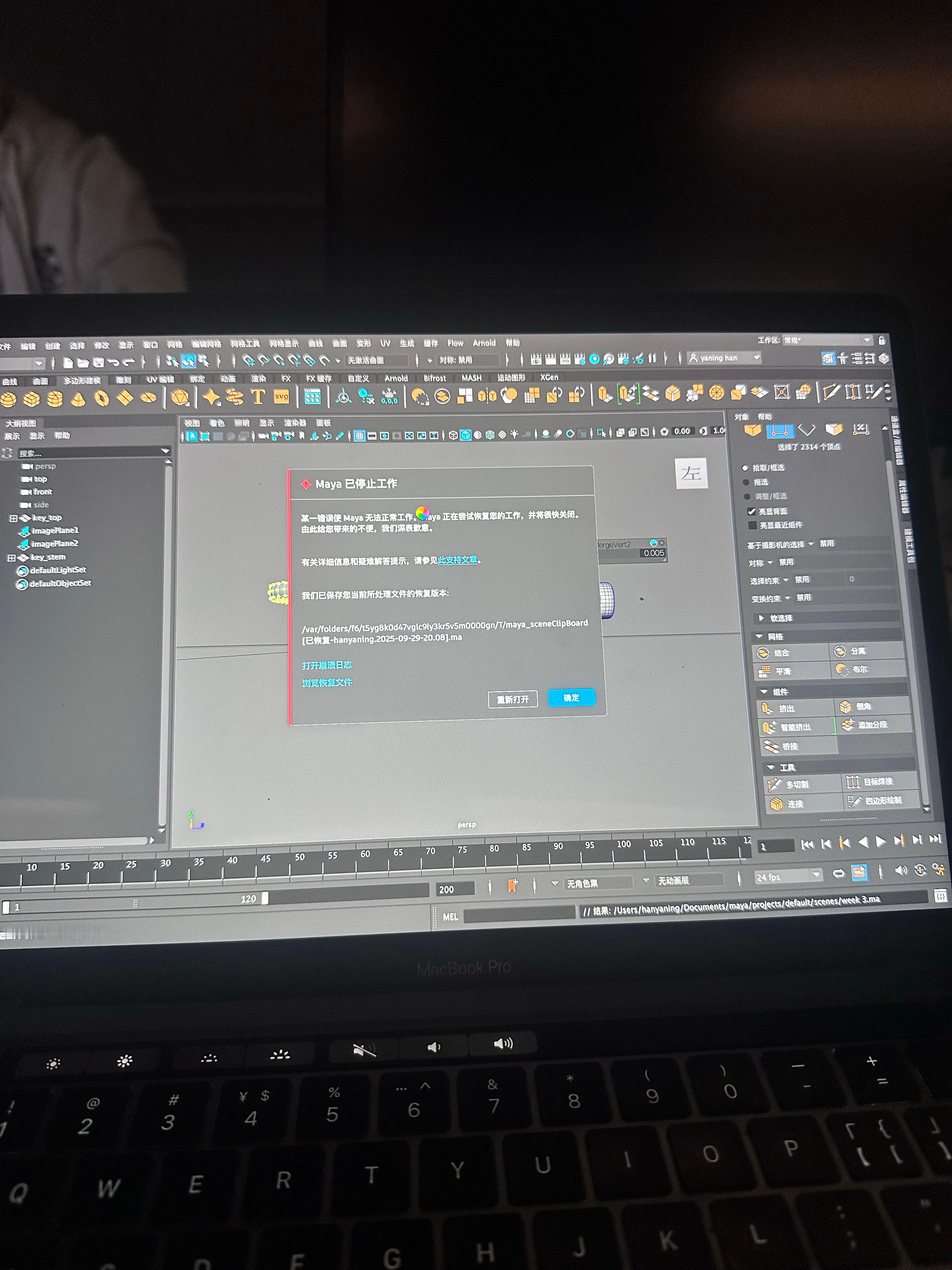This screenshot has height=1270, width=952.
Task: Click the 智能挤出 smart extrude tool
Action: (x=795, y=727)
